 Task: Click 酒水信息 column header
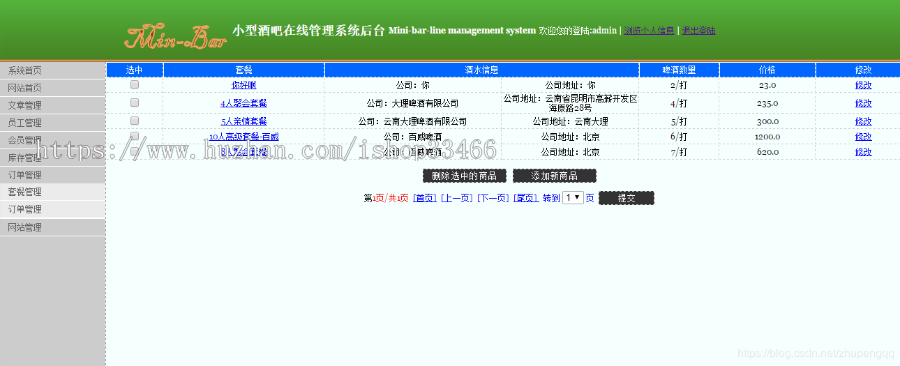pyautogui.click(x=482, y=70)
